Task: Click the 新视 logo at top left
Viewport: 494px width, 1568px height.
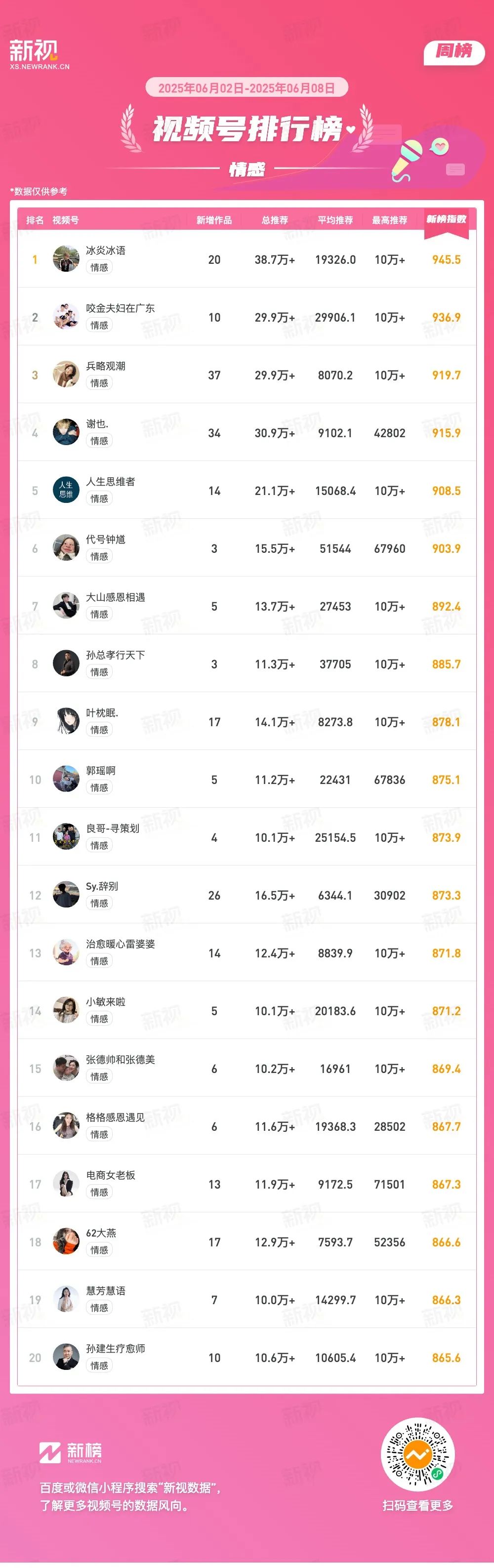Action: (x=39, y=54)
